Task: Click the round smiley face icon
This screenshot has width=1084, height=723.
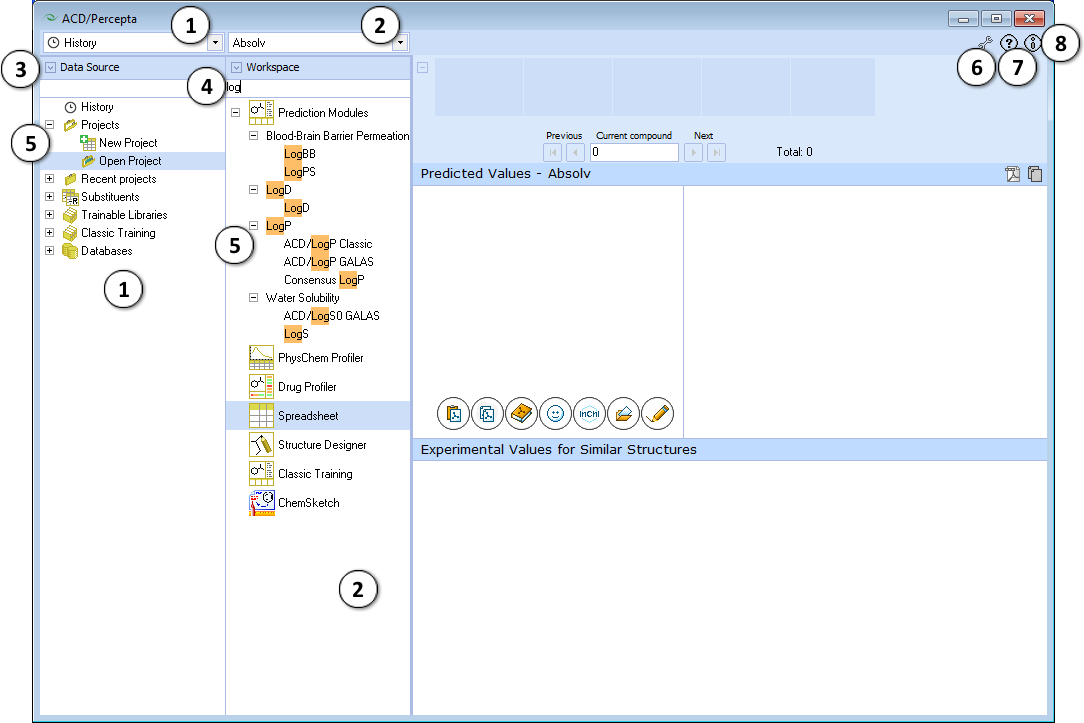Action: tap(555, 414)
